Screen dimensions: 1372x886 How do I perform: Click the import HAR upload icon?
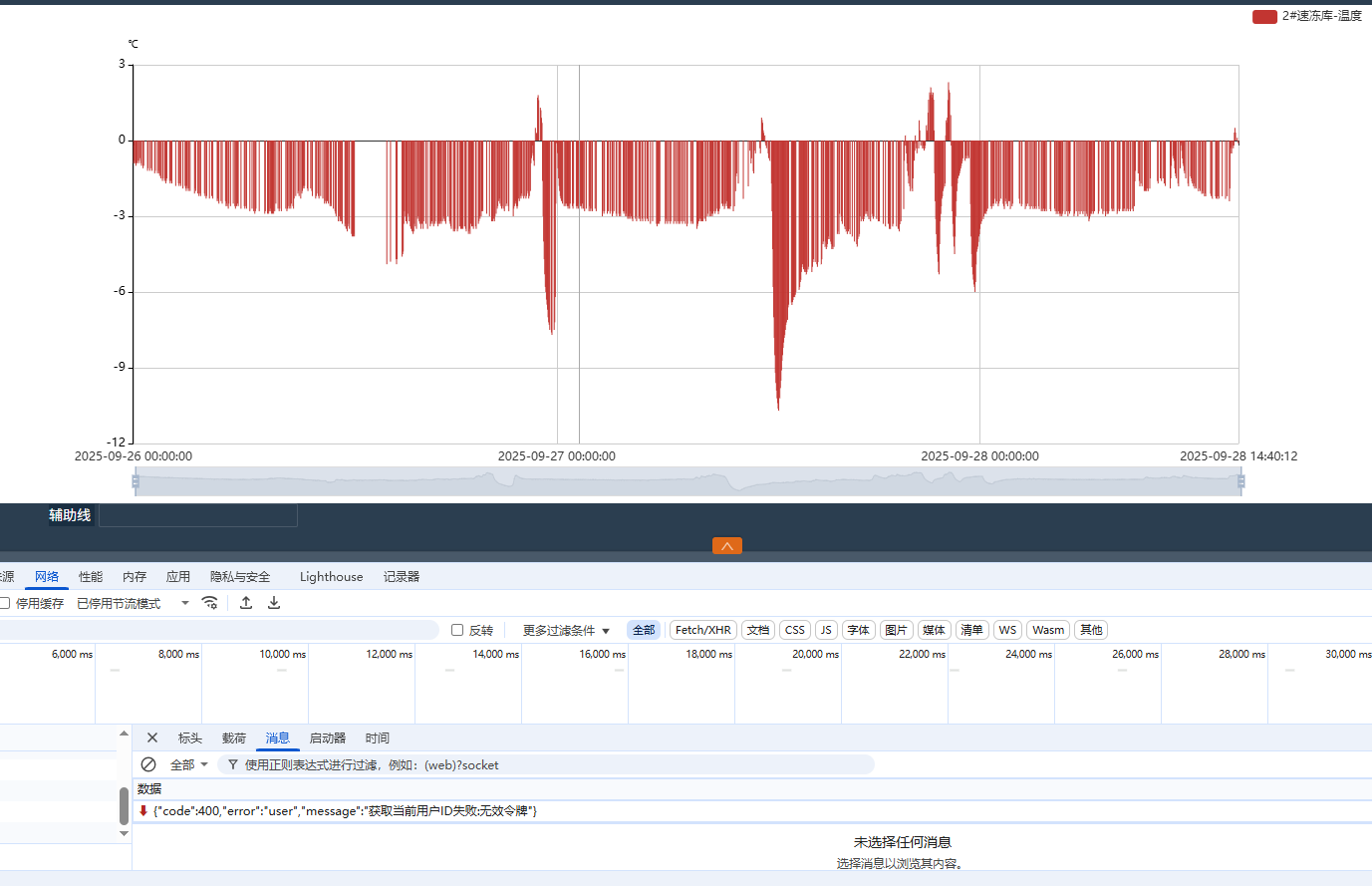click(246, 603)
